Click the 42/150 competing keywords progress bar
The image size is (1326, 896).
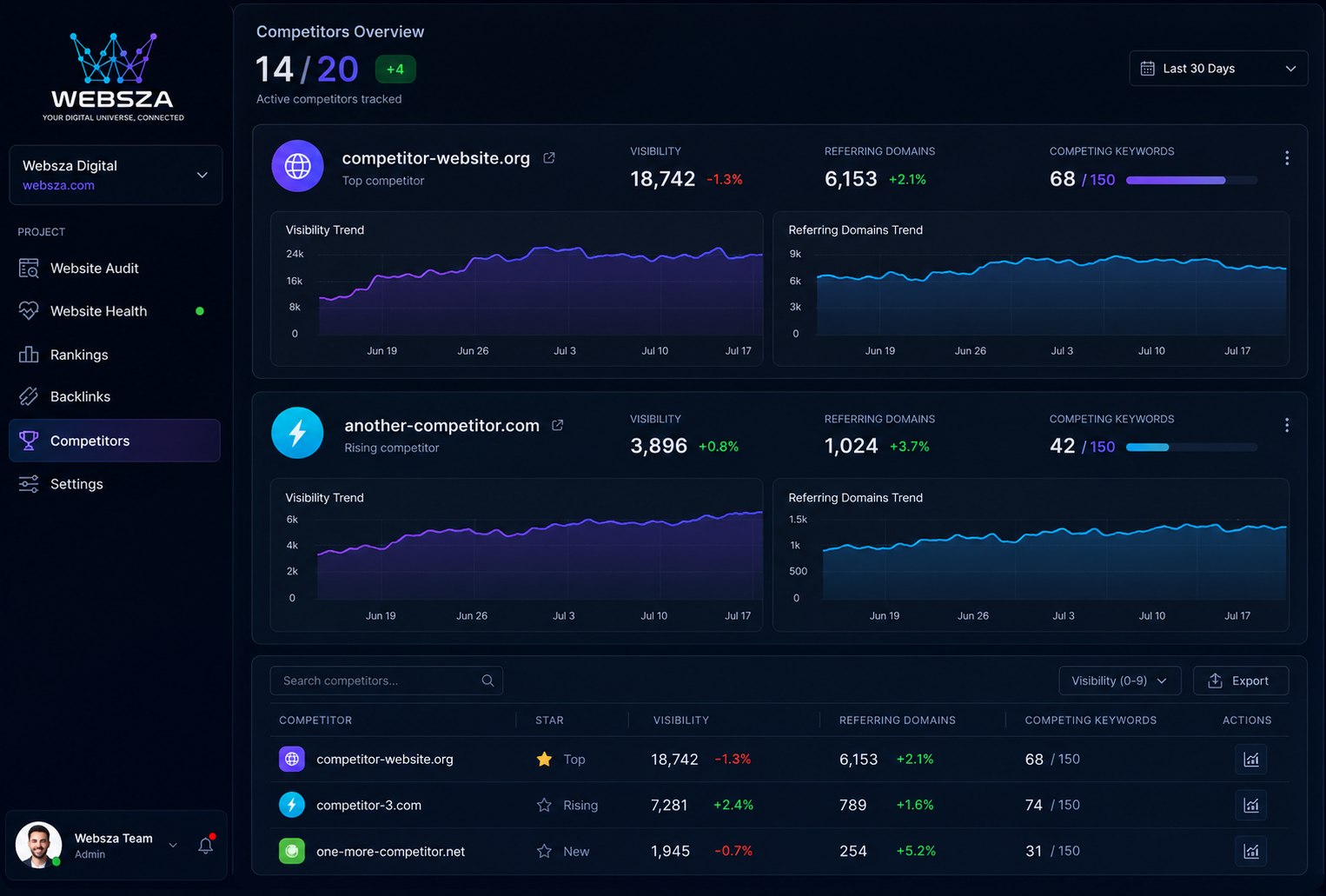click(1191, 447)
